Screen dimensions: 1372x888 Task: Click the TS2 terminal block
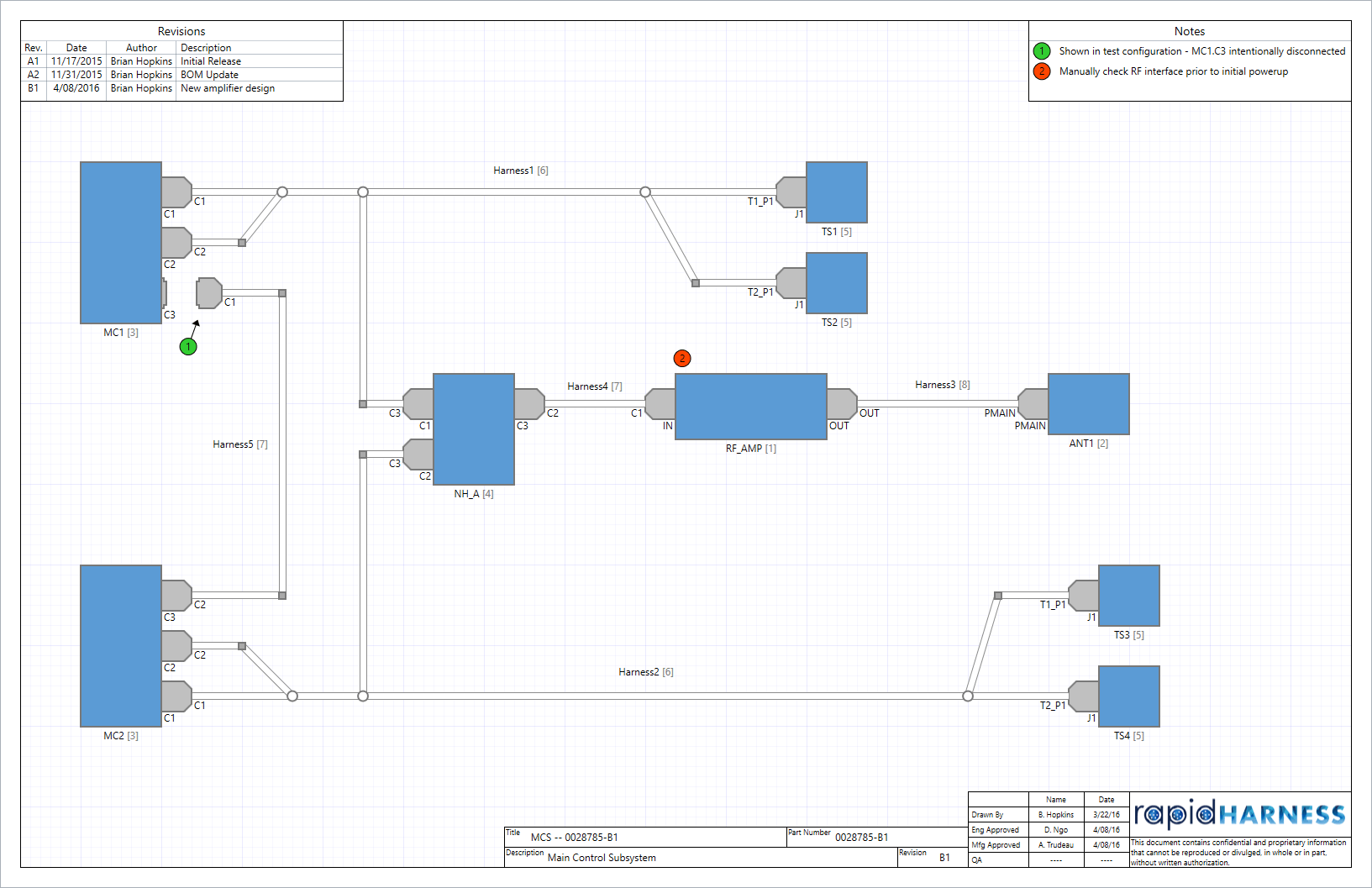point(837,283)
